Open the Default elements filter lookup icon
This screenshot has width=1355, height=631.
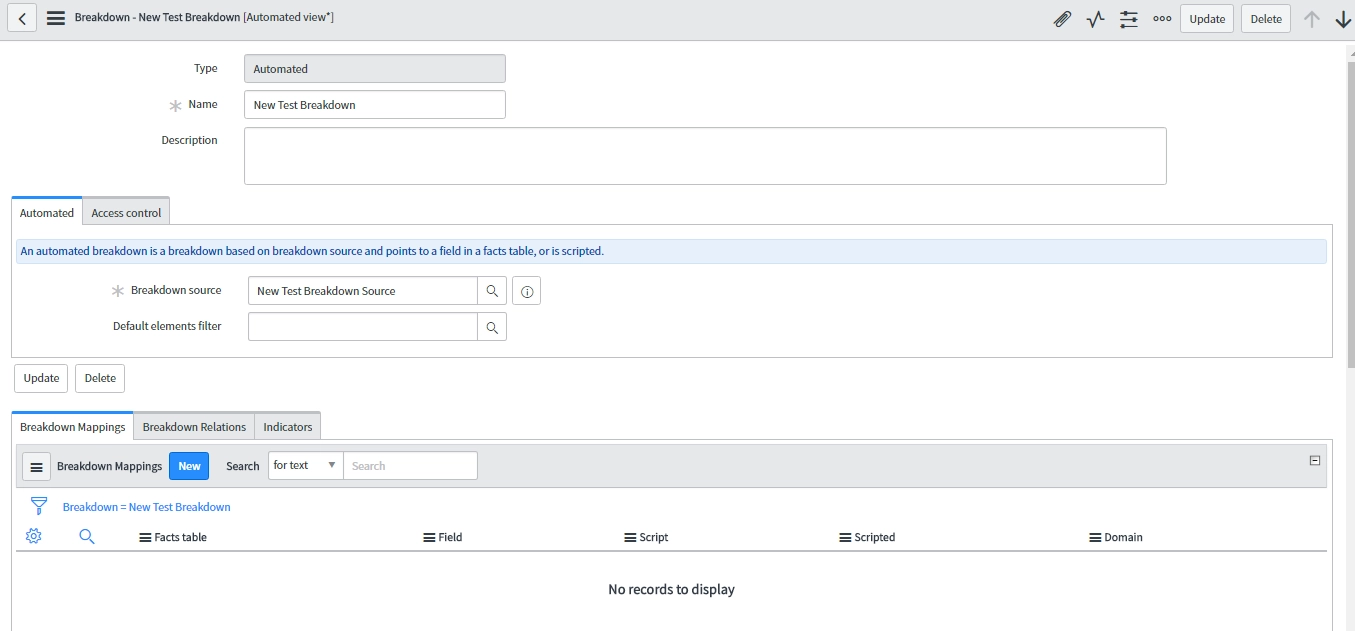[x=491, y=325]
